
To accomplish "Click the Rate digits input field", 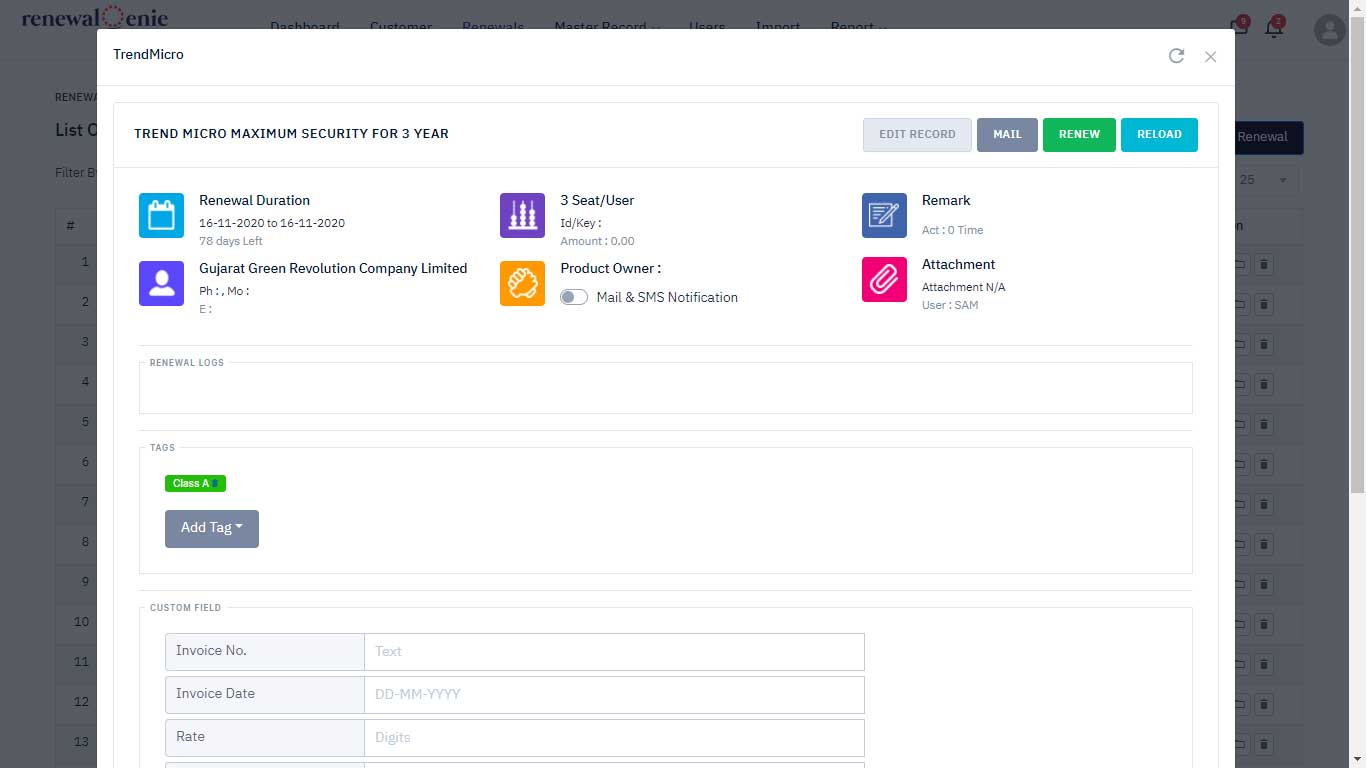I will [614, 737].
